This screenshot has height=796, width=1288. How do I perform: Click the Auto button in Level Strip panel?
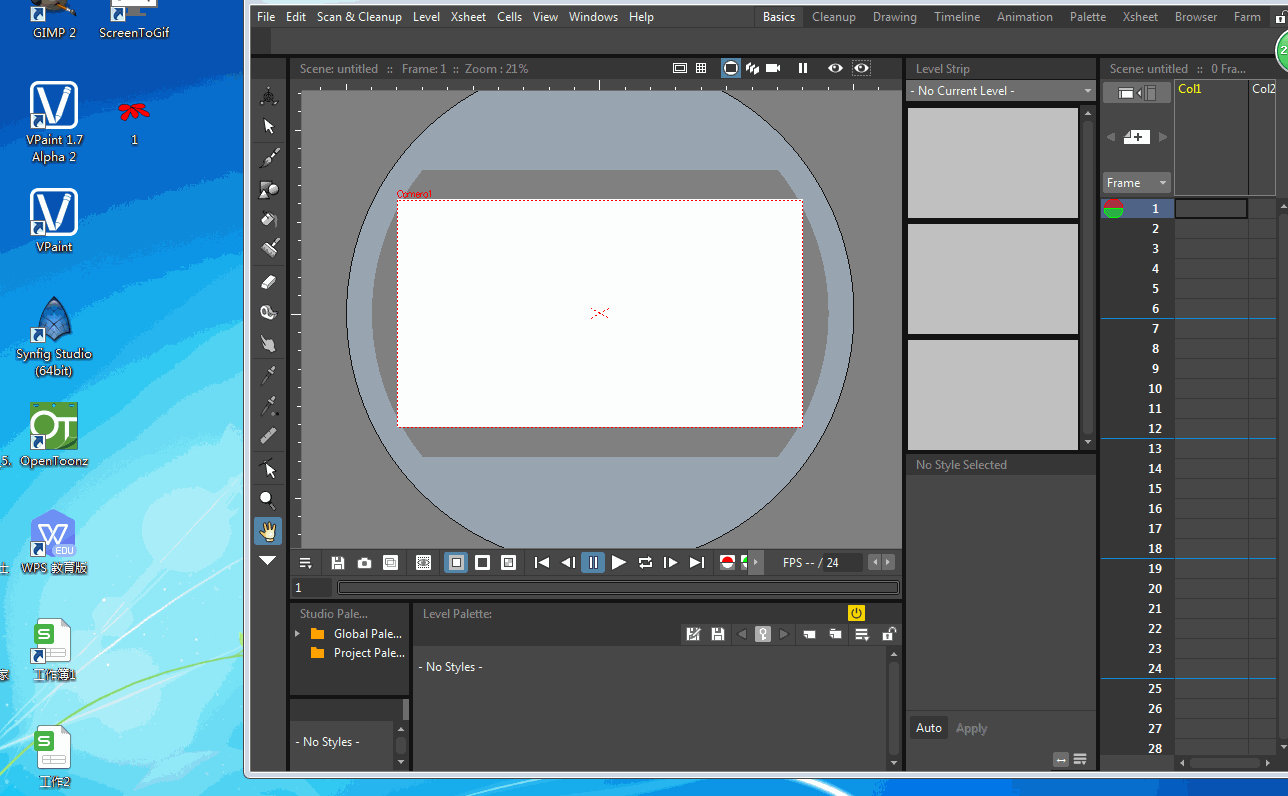pos(928,727)
